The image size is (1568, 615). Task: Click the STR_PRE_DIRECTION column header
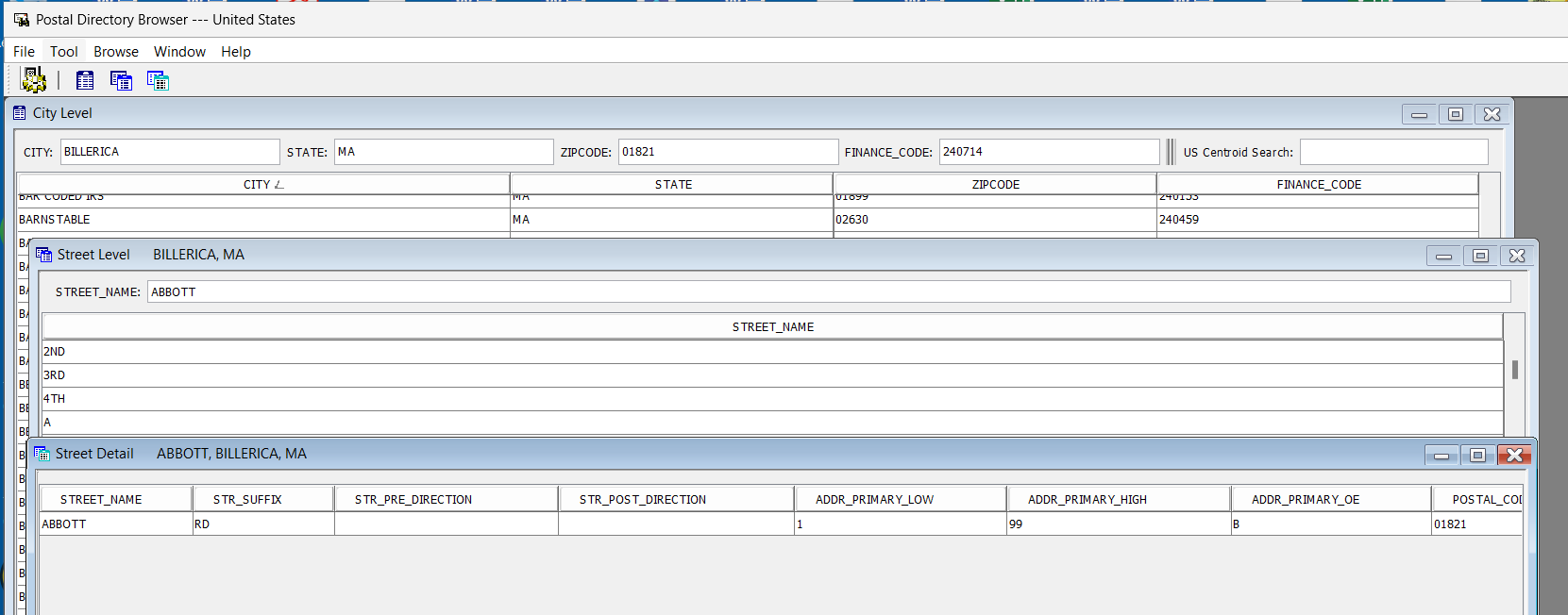pos(447,499)
